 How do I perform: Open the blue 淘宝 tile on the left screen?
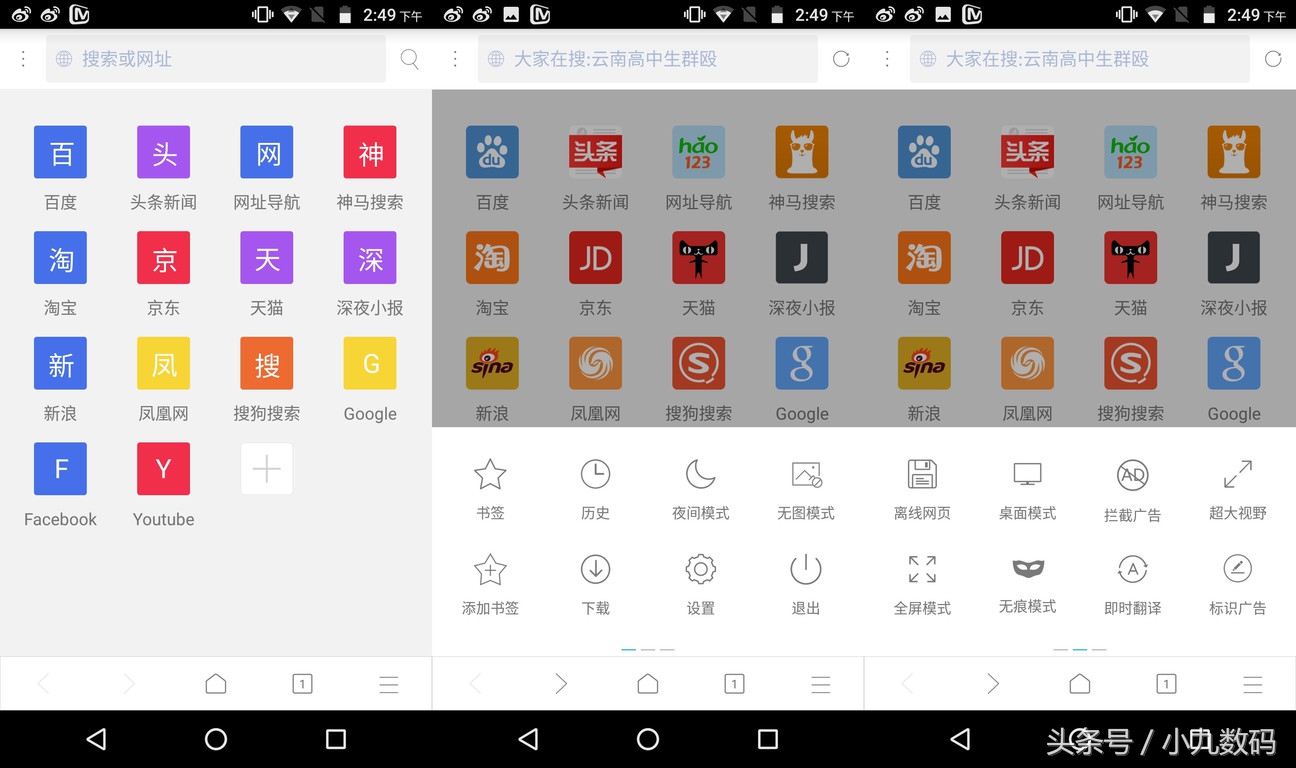(61, 258)
